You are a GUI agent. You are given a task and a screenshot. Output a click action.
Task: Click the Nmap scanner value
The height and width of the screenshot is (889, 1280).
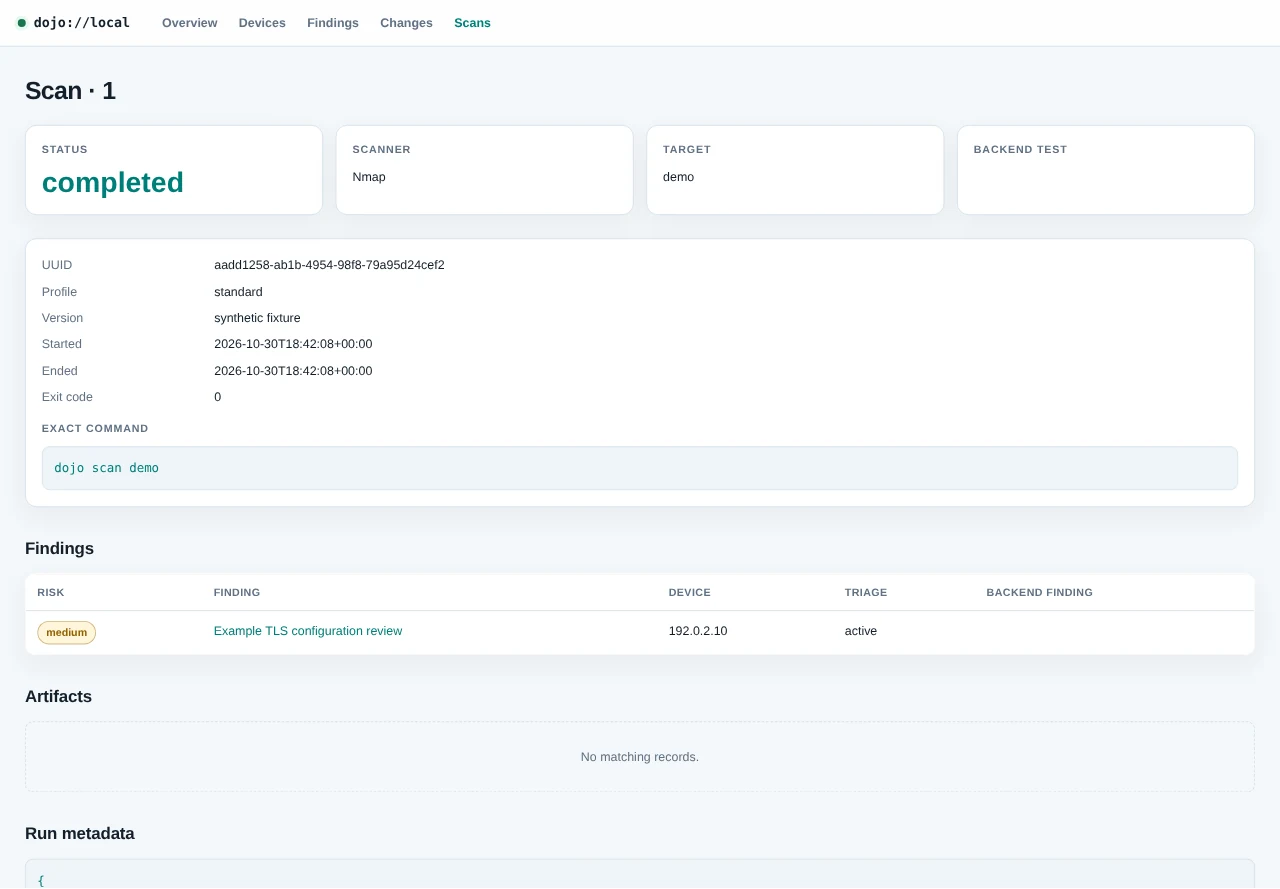pyautogui.click(x=369, y=177)
